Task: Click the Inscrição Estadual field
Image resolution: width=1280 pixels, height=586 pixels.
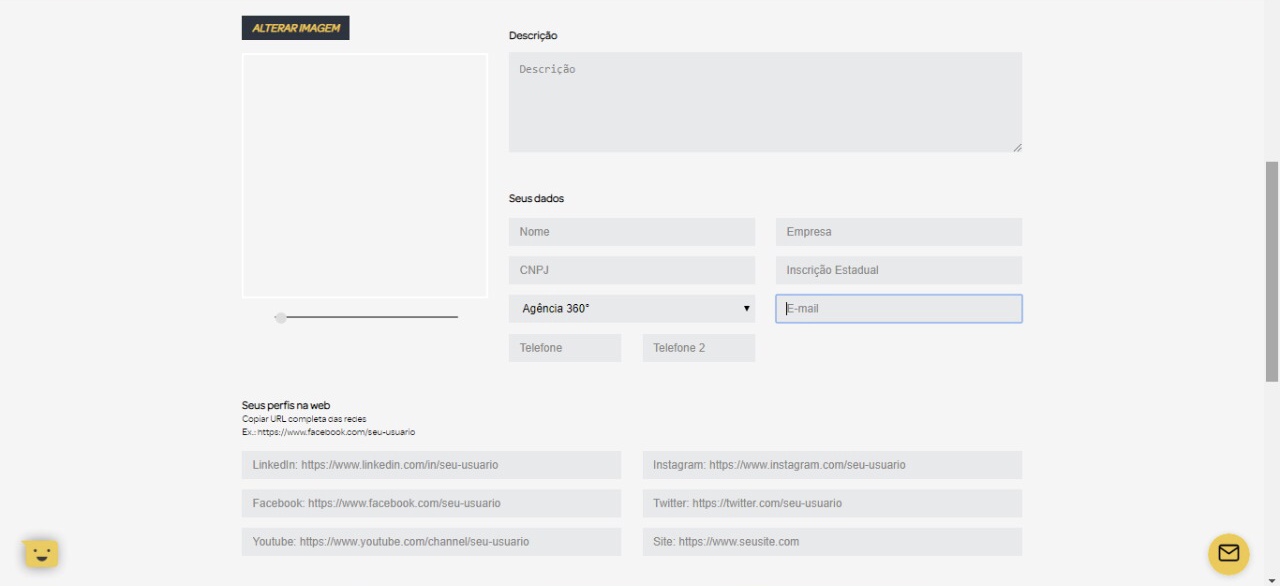Action: click(898, 270)
